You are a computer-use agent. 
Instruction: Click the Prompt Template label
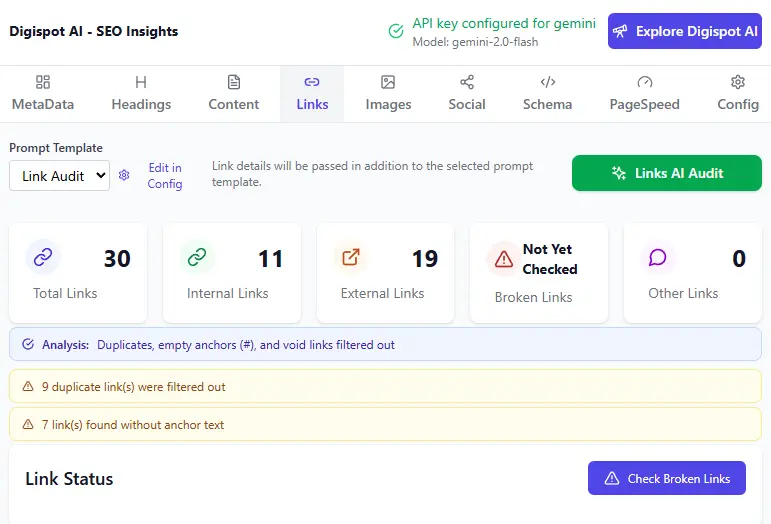[x=56, y=147]
